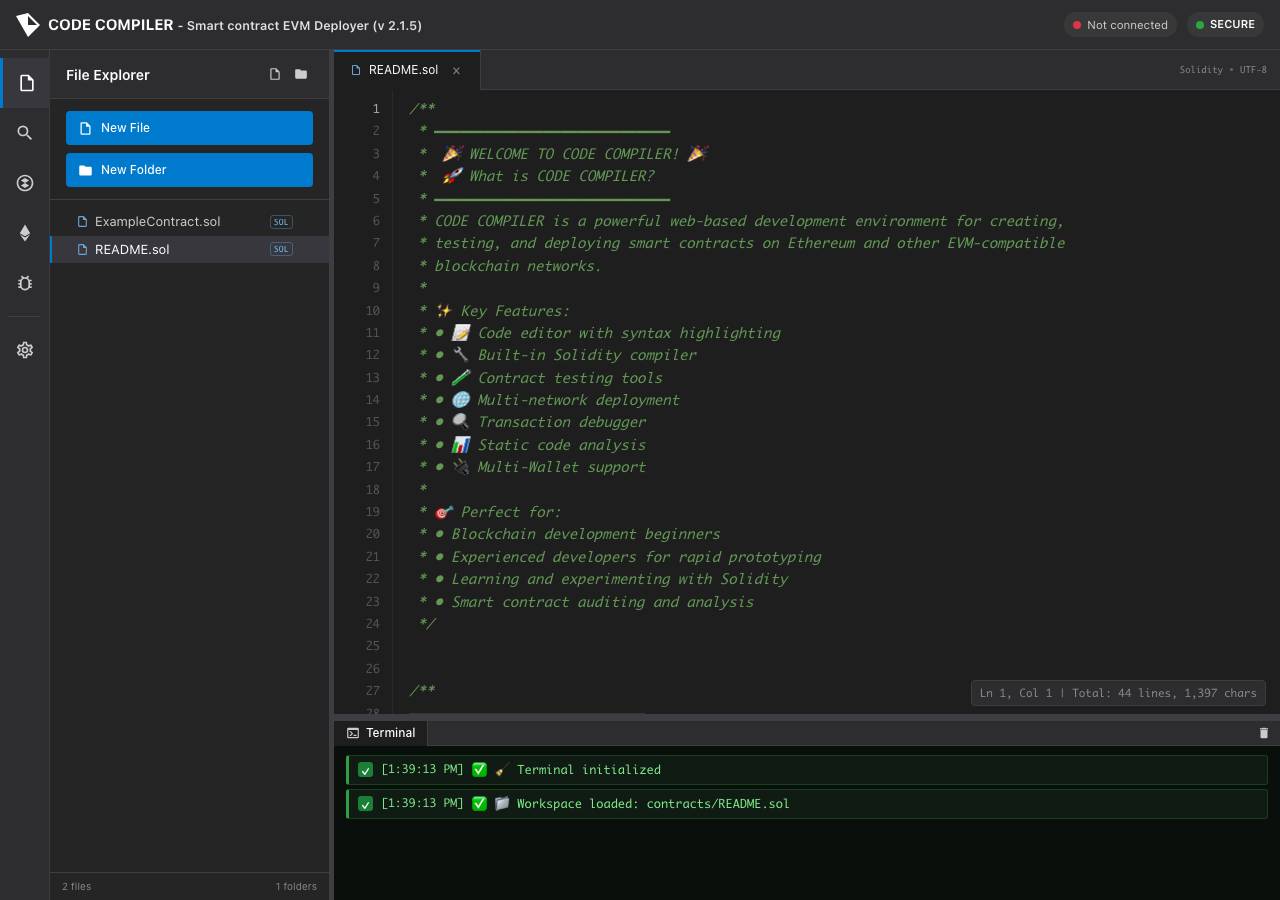Click the File Explorer panel title

pyautogui.click(x=108, y=75)
